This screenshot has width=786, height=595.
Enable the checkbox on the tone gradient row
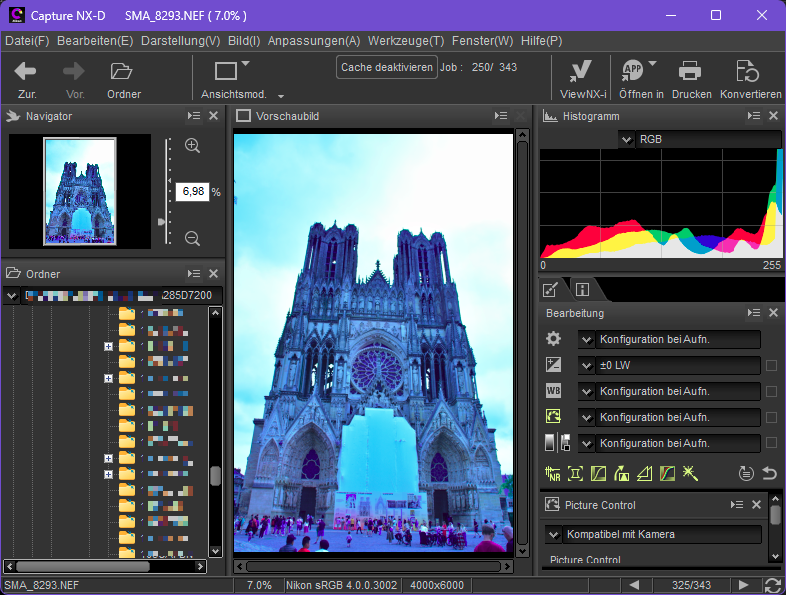[x=771, y=443]
